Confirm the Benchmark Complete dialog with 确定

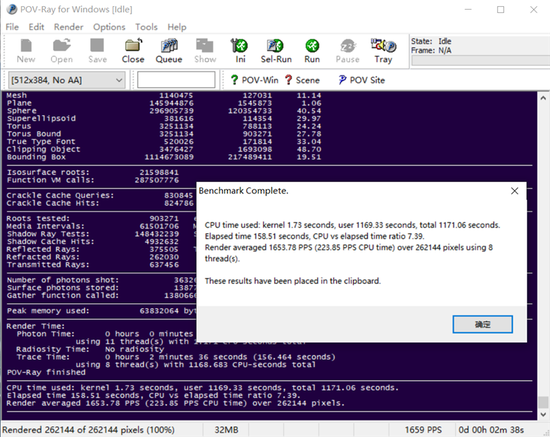pyautogui.click(x=482, y=324)
